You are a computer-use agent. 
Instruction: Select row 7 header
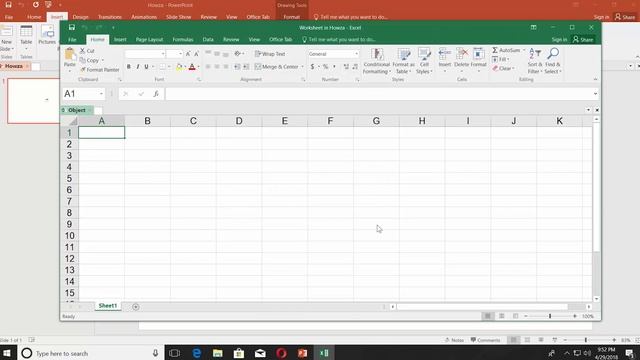(x=69, y=201)
